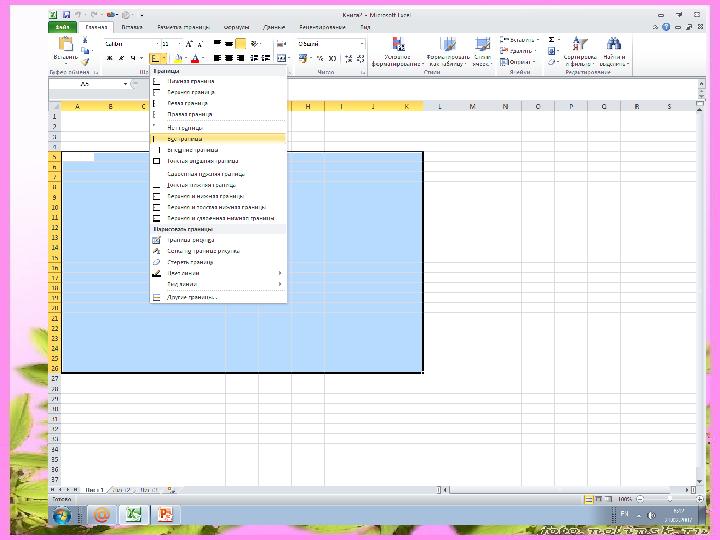Select 'Сдвоенная нижняя граница' option
This screenshot has height=540, width=720.
pyautogui.click(x=218, y=174)
